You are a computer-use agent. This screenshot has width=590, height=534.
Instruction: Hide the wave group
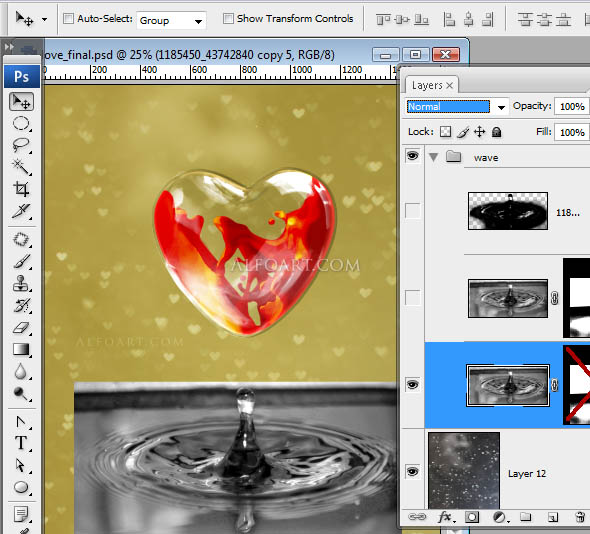[413, 155]
